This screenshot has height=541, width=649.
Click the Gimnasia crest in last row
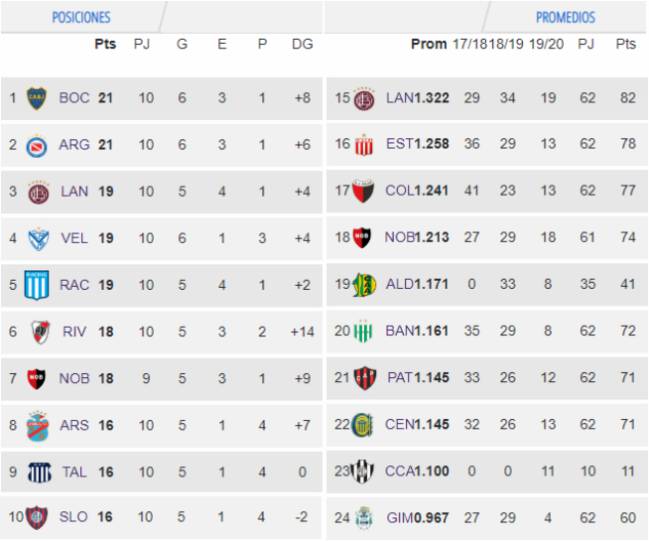pos(364,518)
